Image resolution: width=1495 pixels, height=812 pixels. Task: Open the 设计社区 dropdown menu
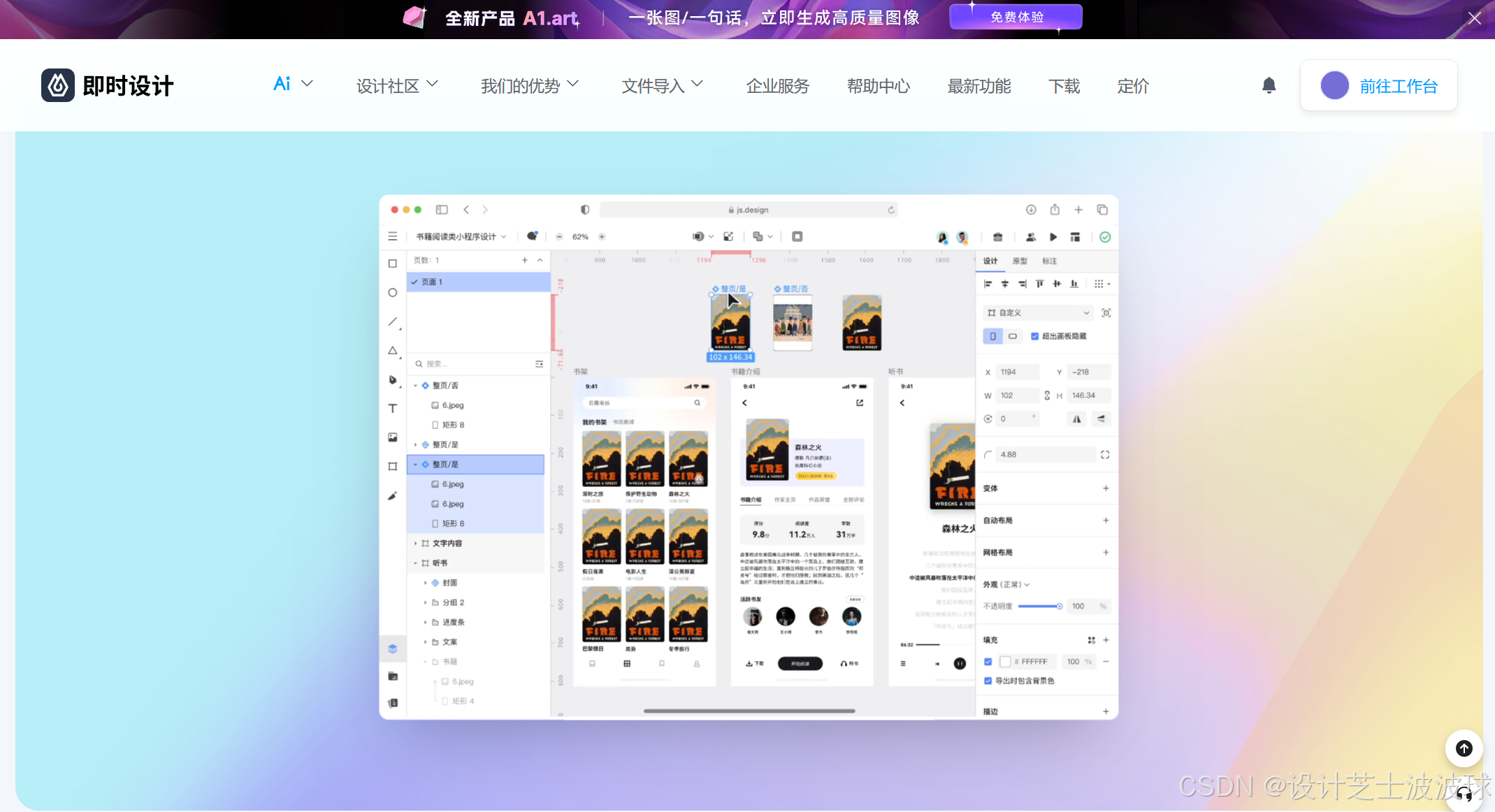pyautogui.click(x=397, y=86)
